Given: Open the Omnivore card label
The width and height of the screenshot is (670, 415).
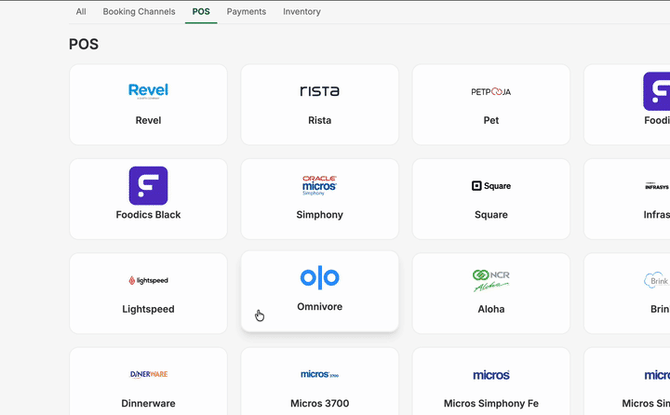Looking at the screenshot, I should pos(320,306).
